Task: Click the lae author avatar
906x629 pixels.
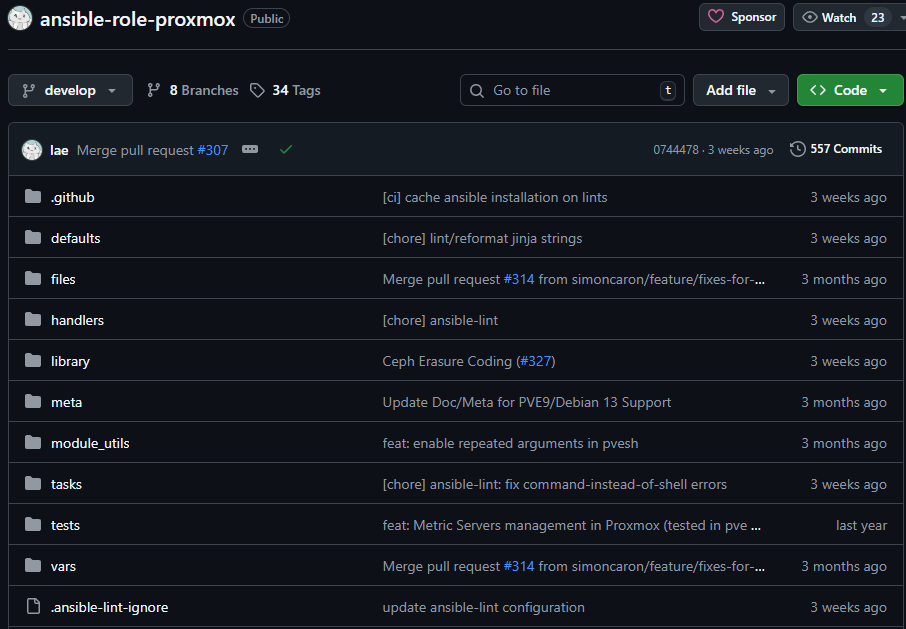Action: [x=32, y=149]
